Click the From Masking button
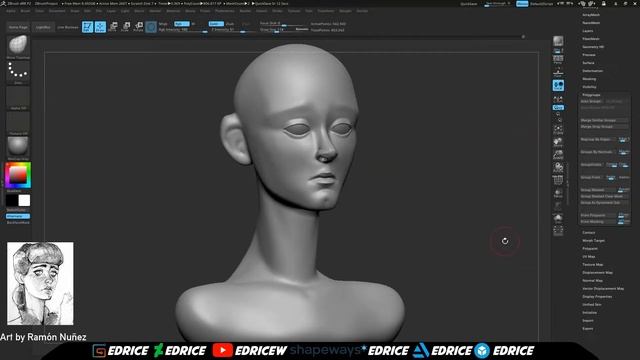 [x=598, y=222]
